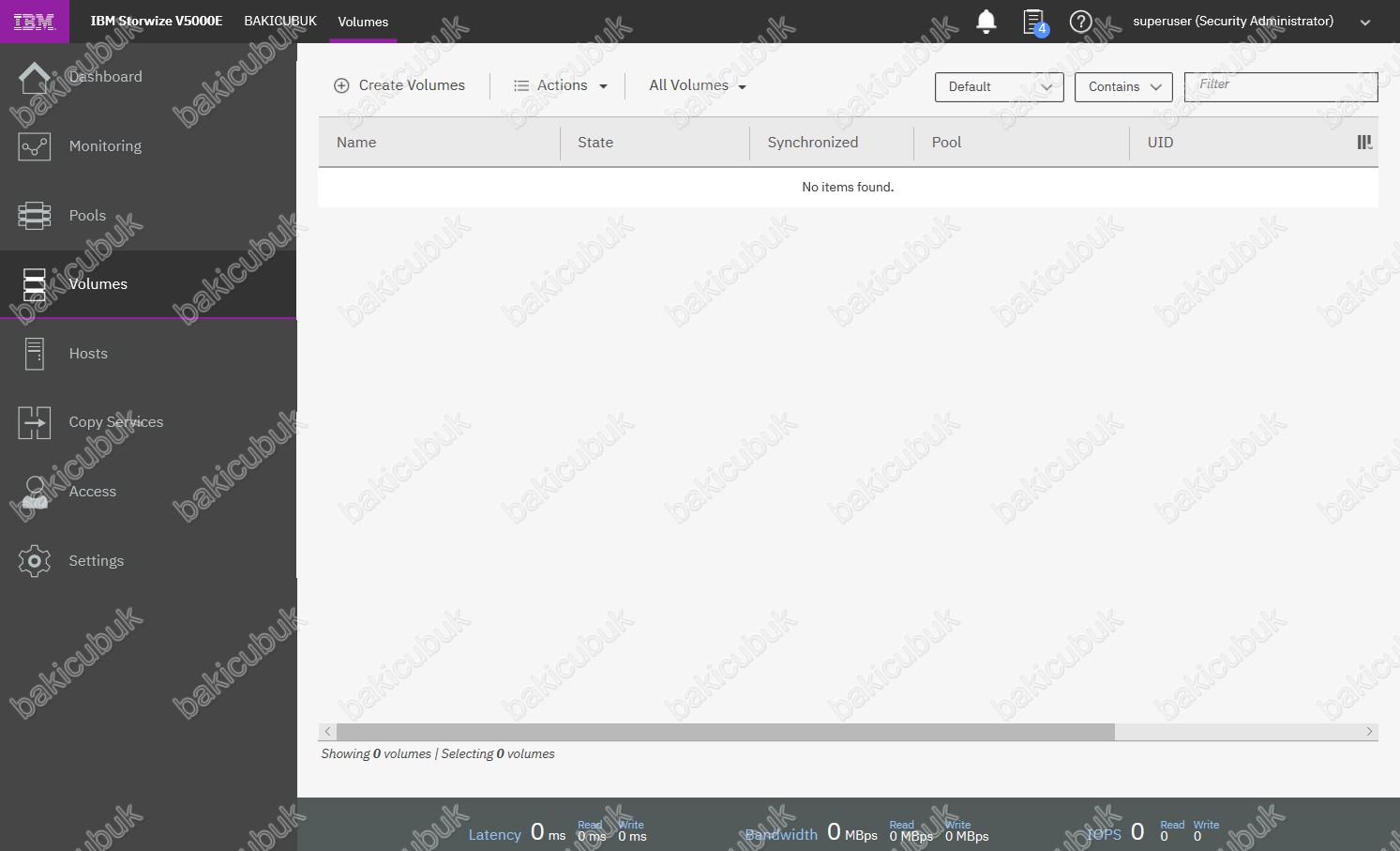The width and height of the screenshot is (1400, 851).
Task: Click the Bandwidth label
Action: point(781,835)
